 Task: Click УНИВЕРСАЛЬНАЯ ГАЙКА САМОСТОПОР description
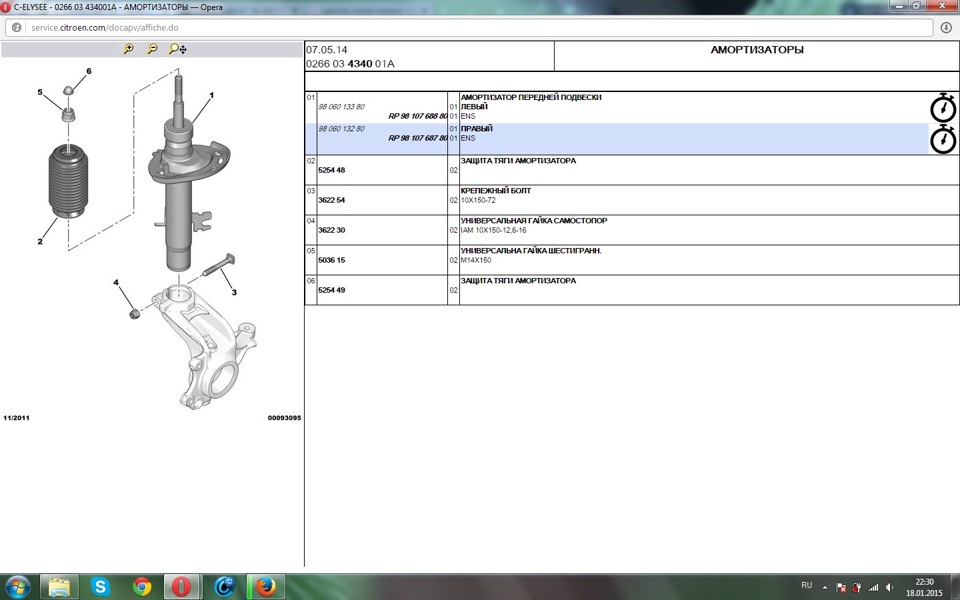pyautogui.click(x=534, y=220)
